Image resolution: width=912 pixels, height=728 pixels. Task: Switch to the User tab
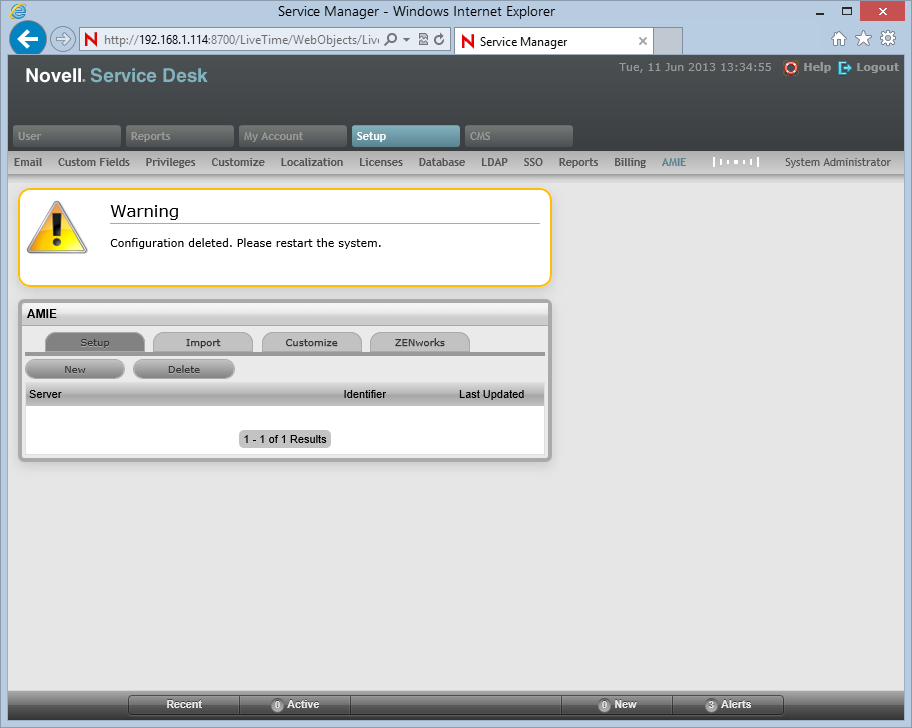pyautogui.click(x=67, y=136)
